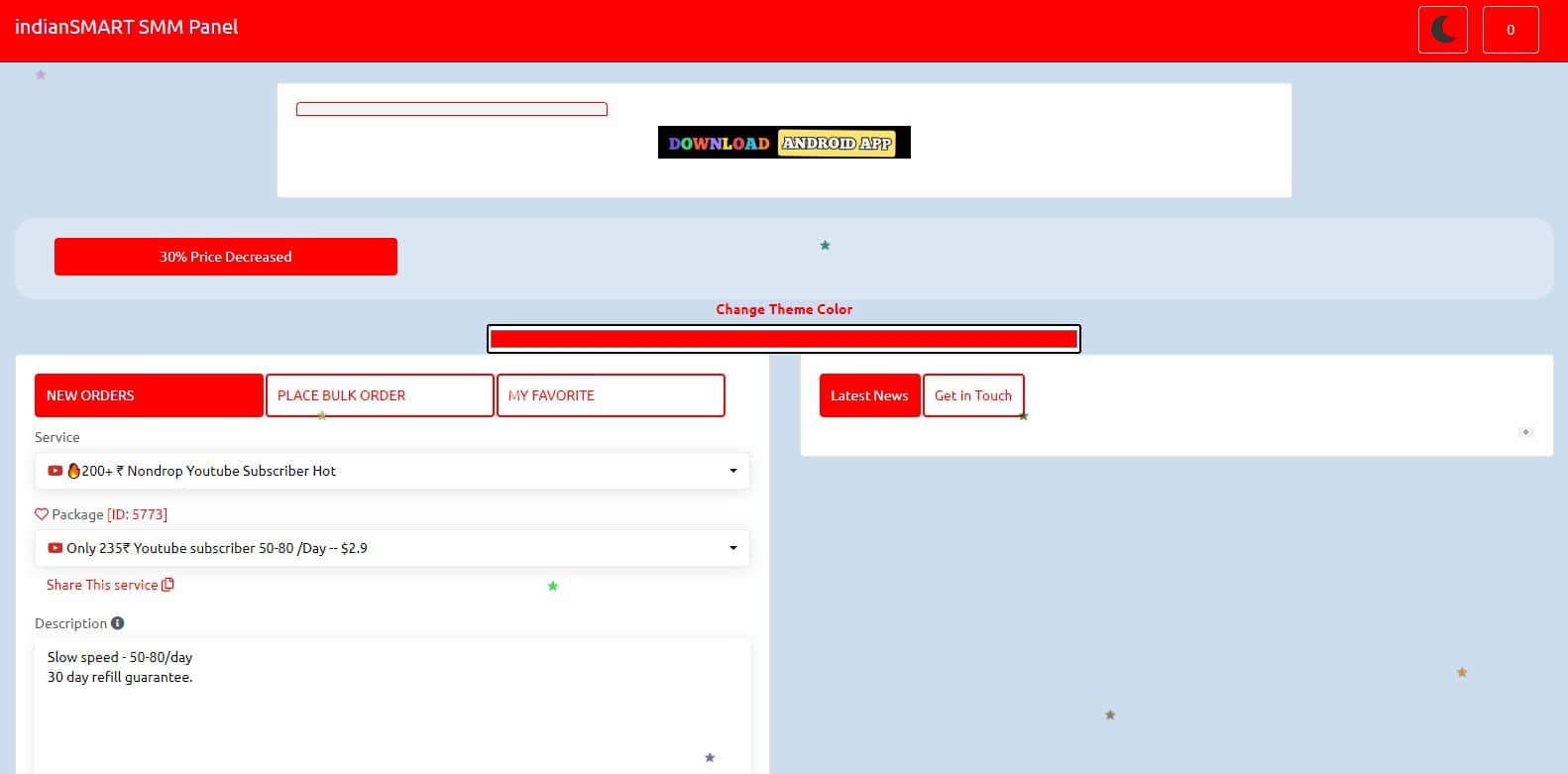This screenshot has height=774, width=1568.
Task: Toggle dark mode with the moon icon
Action: tap(1442, 30)
